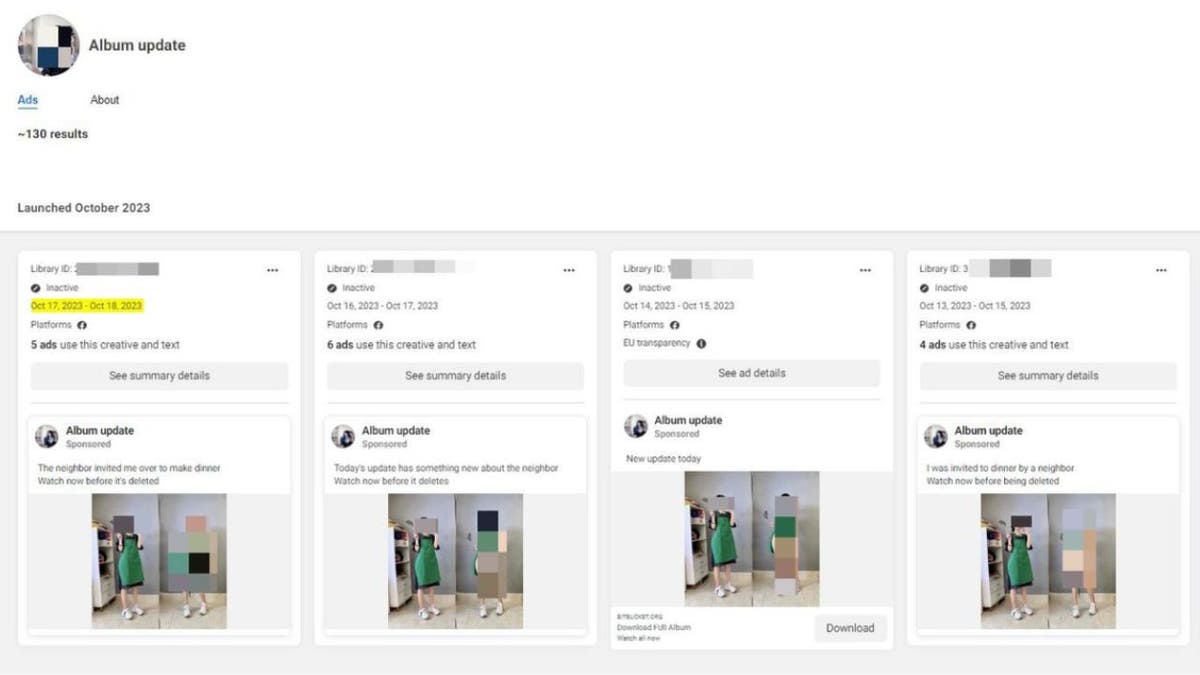Open the three-dots menu on the third ad card
1200x675 pixels.
click(865, 270)
